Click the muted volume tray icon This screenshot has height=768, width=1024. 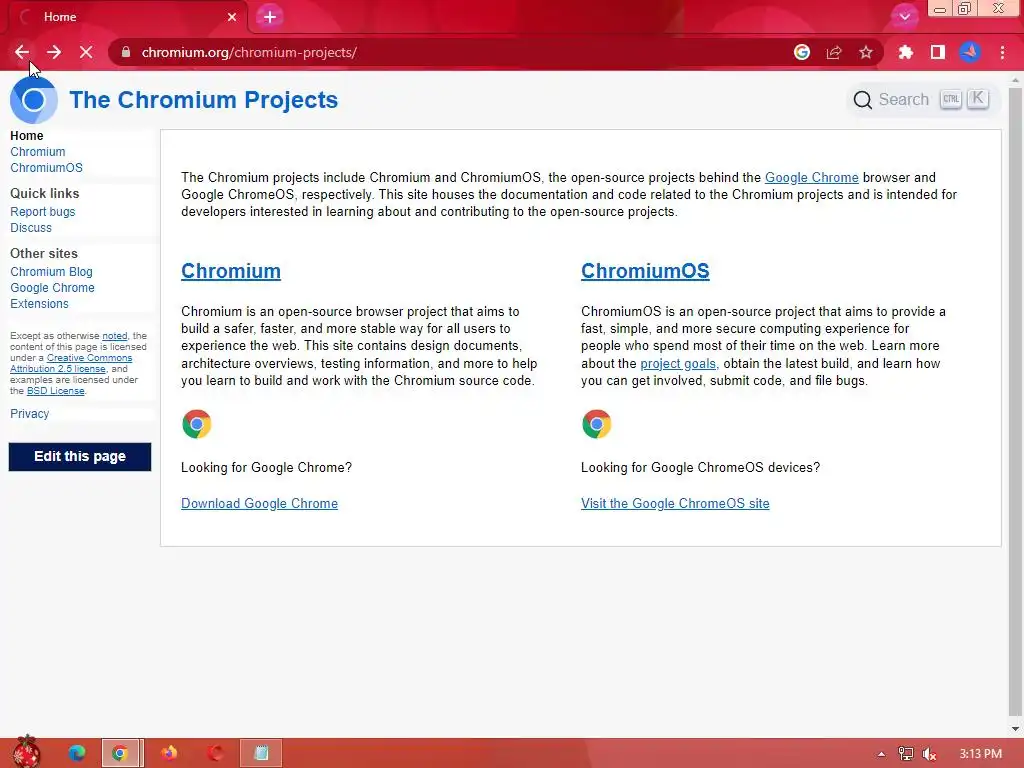click(930, 754)
